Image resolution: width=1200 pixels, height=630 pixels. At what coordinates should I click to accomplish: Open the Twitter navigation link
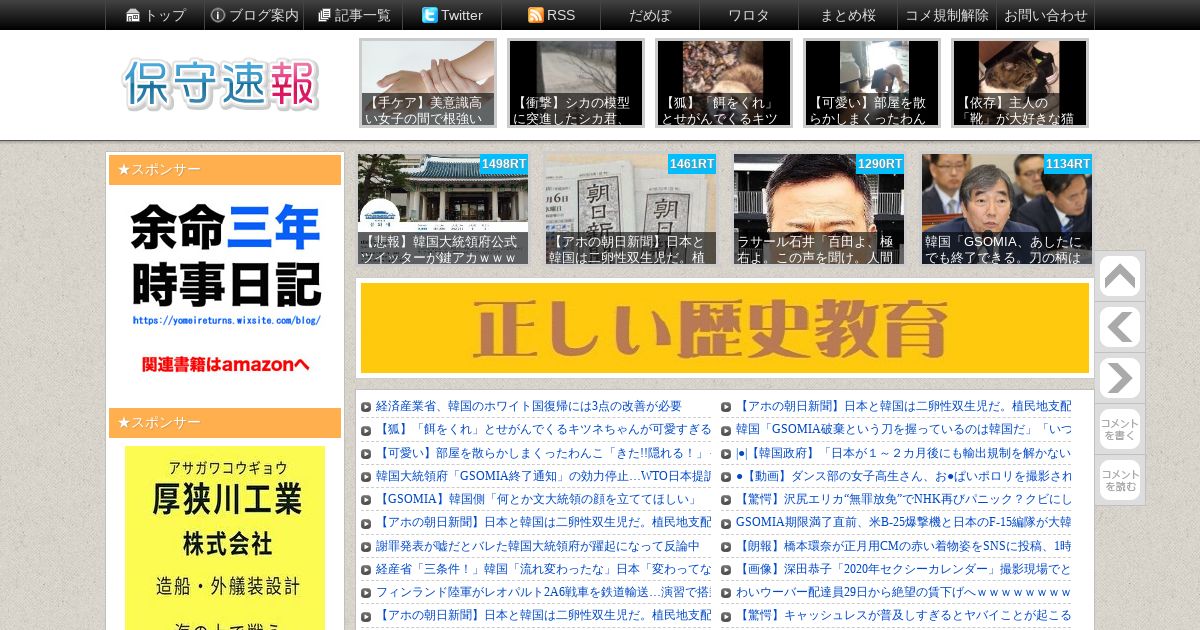click(452, 15)
